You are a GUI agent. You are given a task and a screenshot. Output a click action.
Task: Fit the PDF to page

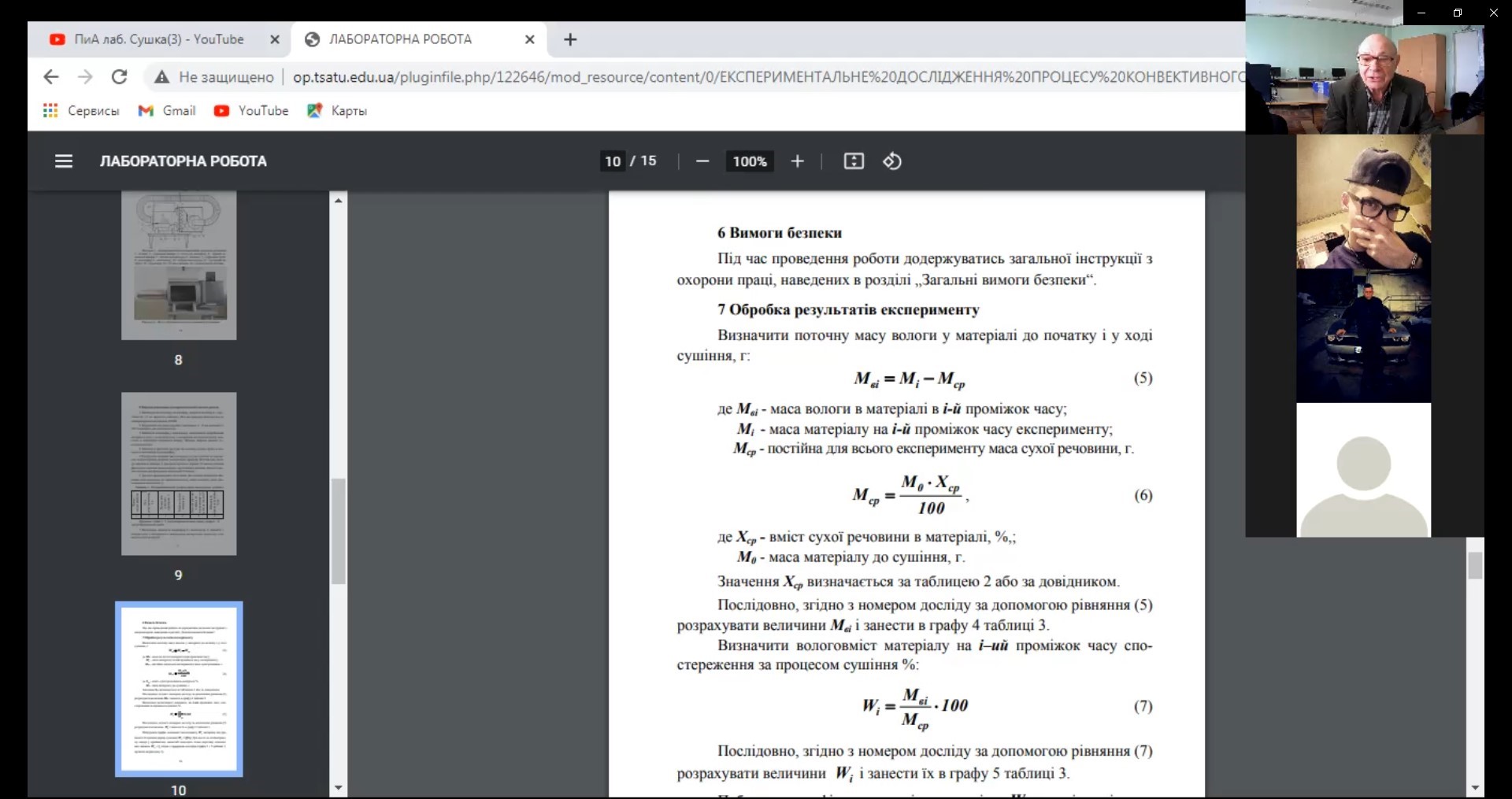[854, 161]
